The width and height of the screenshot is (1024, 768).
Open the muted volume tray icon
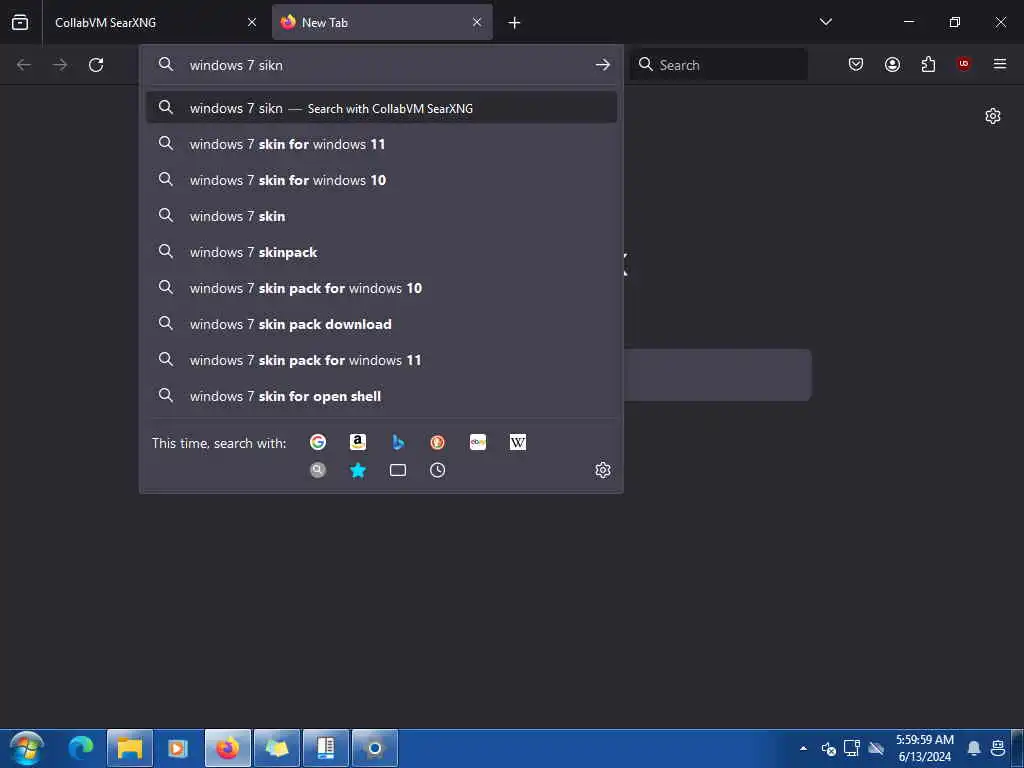coord(829,748)
